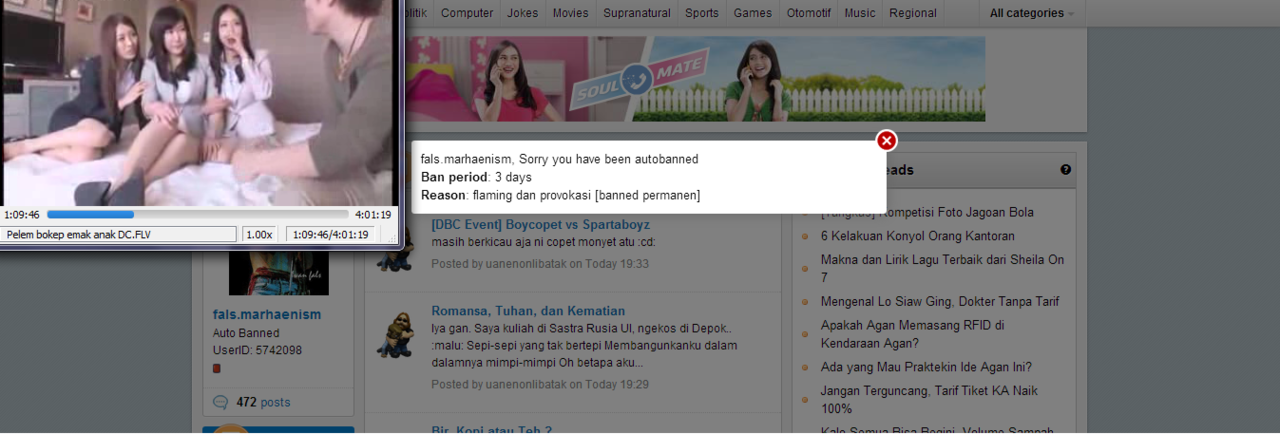1280x434 pixels.
Task: Click avatar icon beside Romansa thread
Action: [395, 334]
